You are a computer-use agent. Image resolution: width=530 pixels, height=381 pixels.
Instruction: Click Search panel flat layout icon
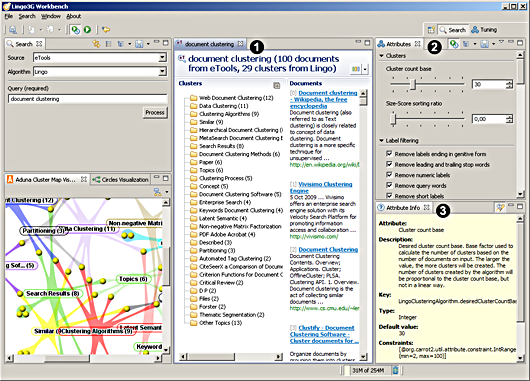coord(109,44)
